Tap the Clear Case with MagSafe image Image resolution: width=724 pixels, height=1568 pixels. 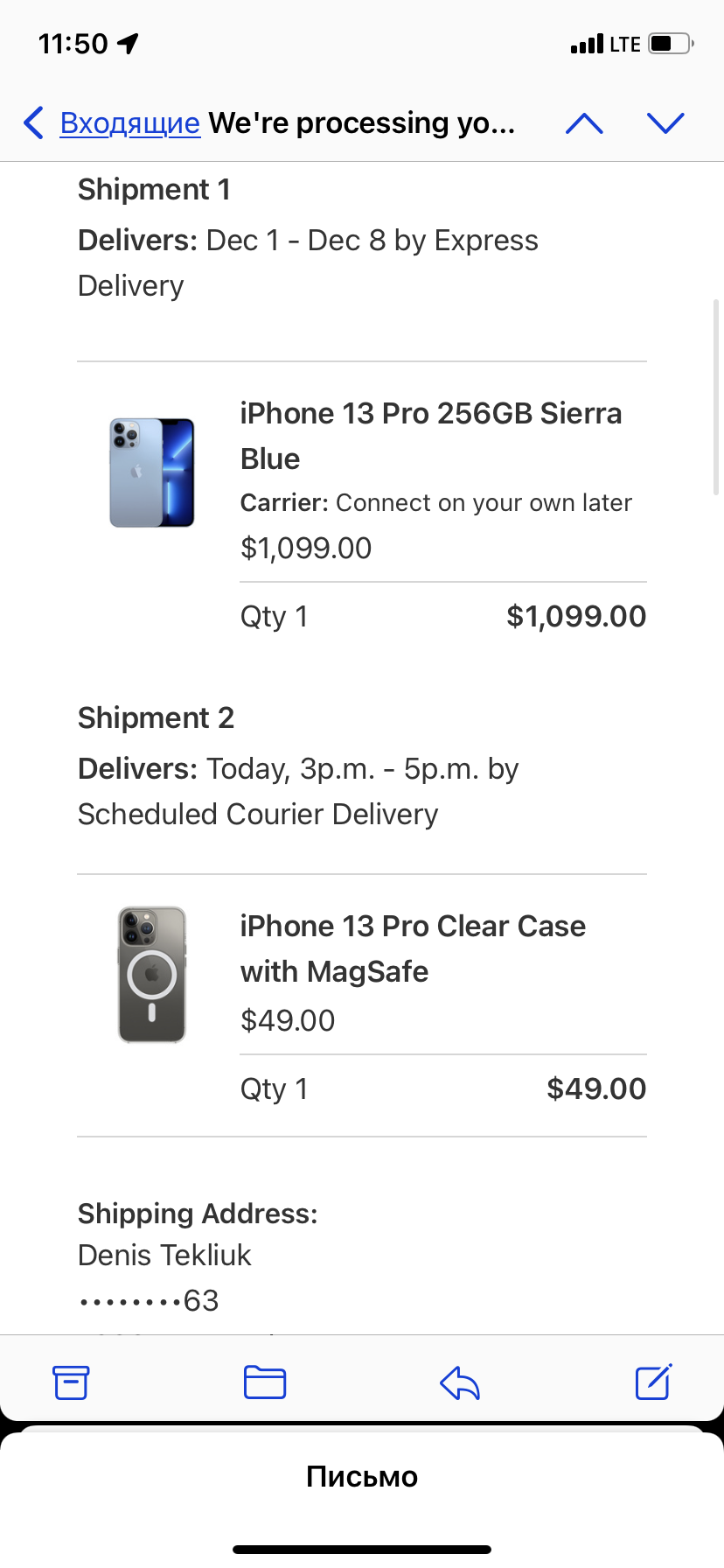152,975
